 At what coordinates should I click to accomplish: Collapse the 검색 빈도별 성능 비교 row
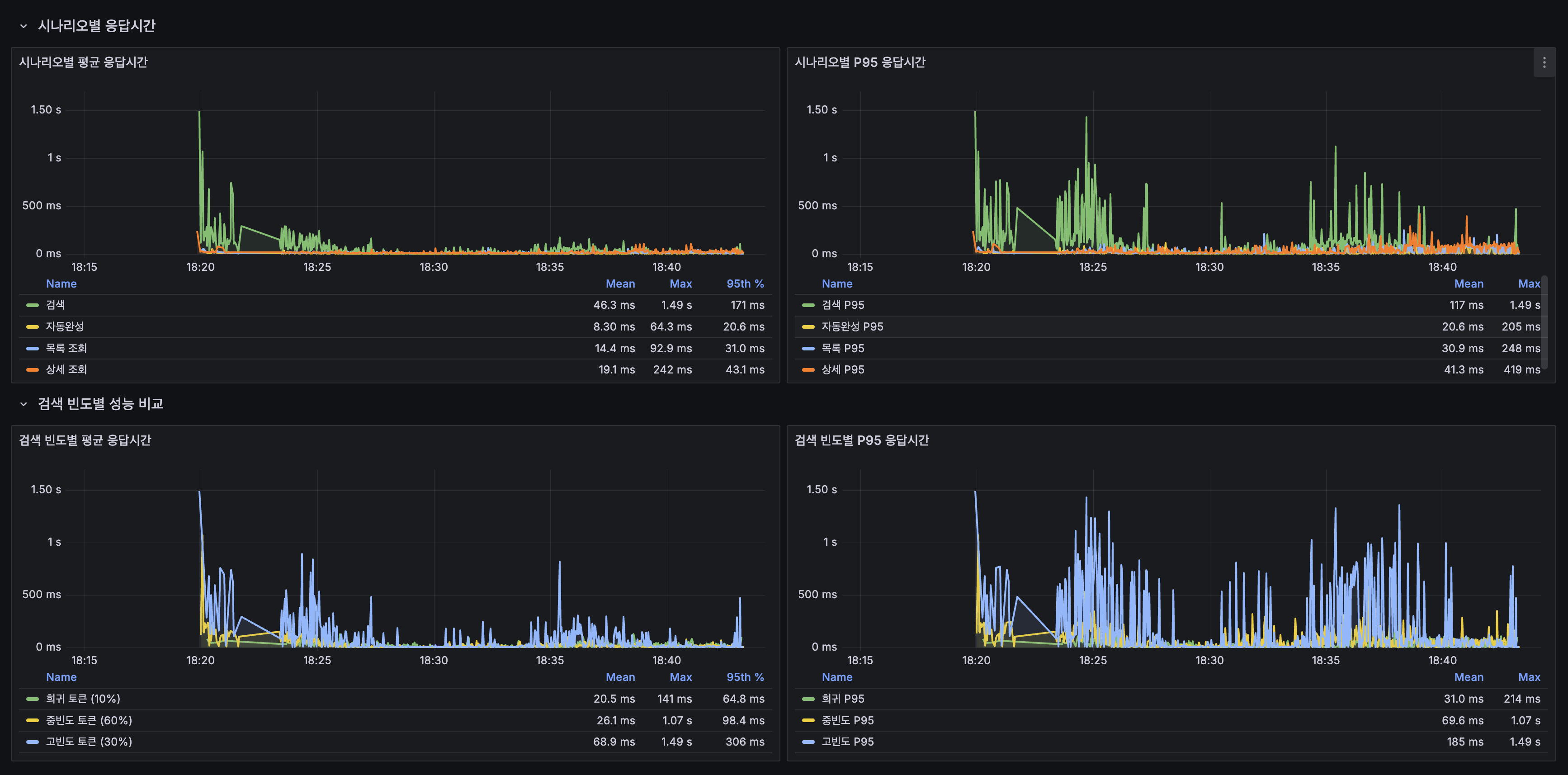coord(24,404)
